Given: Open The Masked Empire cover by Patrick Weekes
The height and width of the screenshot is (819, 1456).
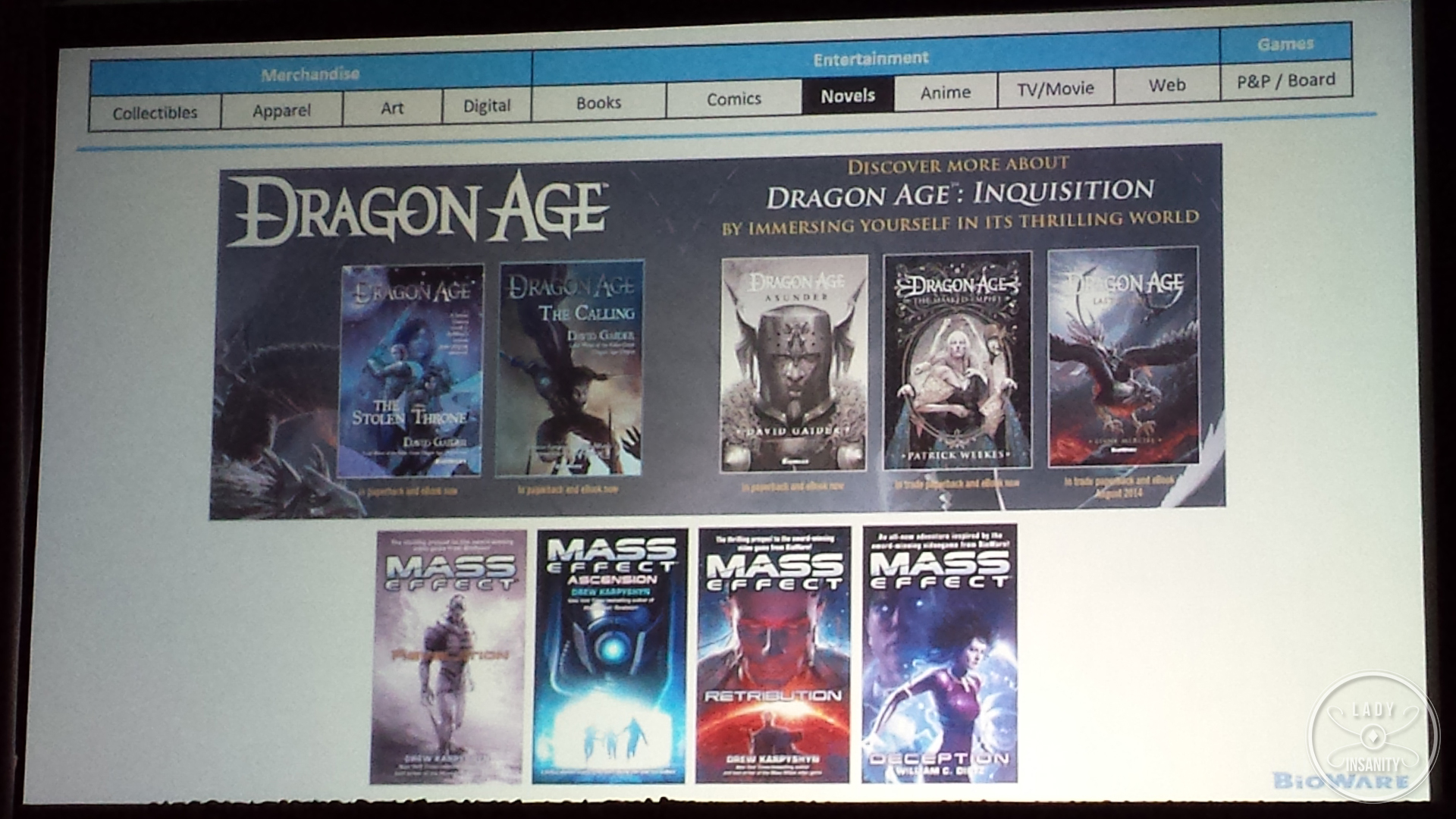Looking at the screenshot, I should point(958,360).
